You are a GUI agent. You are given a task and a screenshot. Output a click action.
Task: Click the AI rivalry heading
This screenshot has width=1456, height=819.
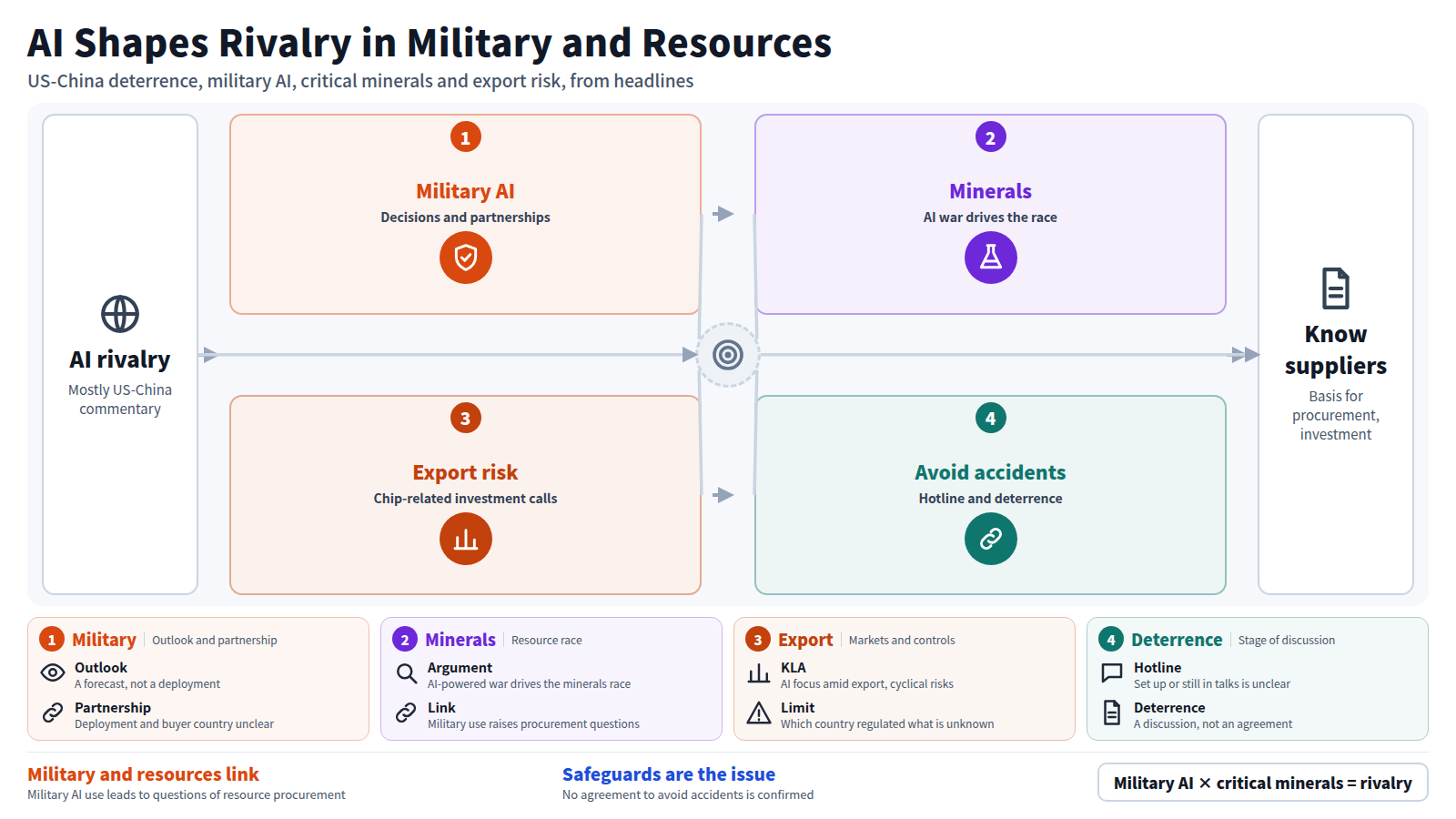pyautogui.click(x=120, y=359)
